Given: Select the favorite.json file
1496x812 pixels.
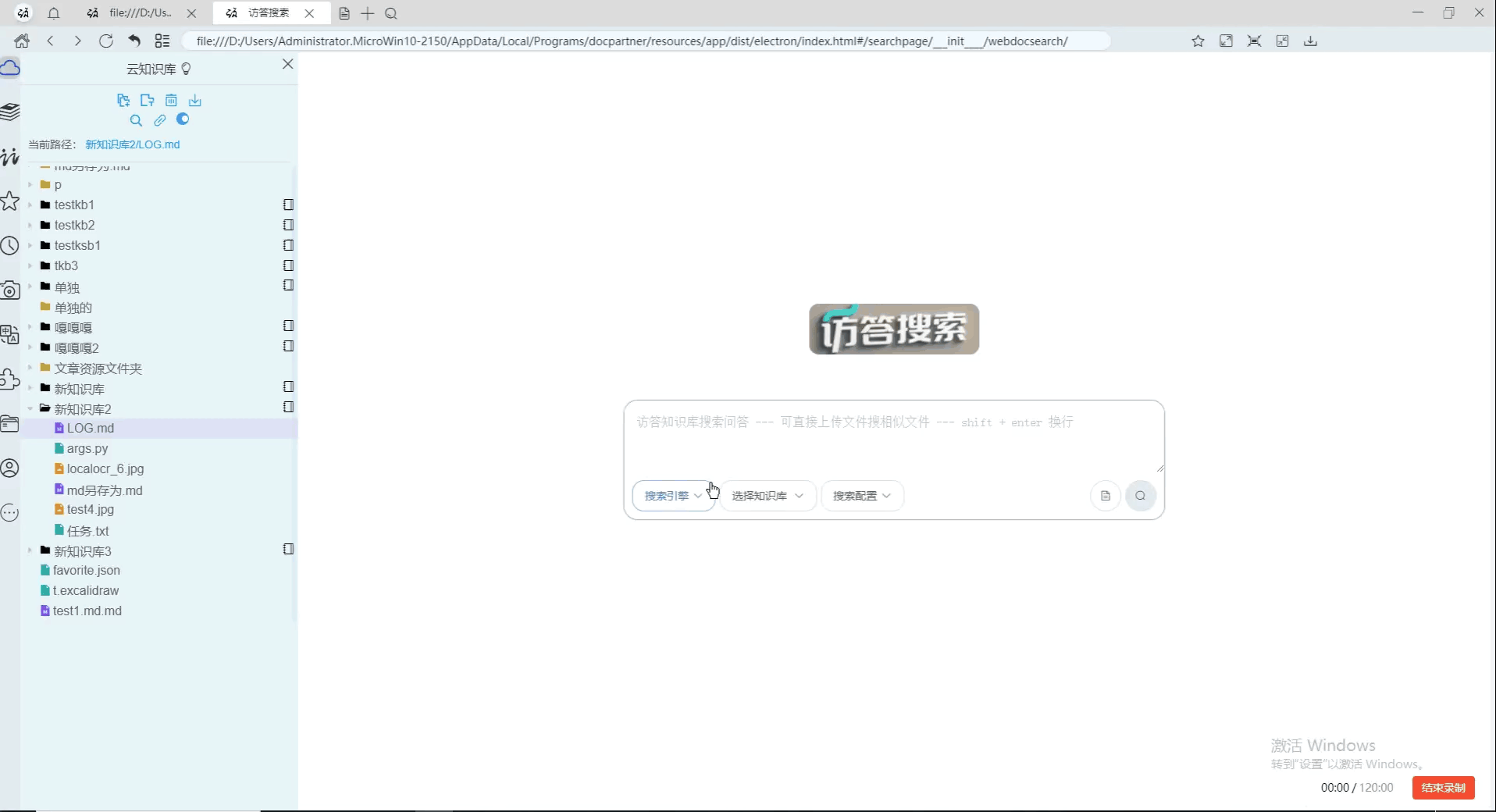Looking at the screenshot, I should 87,570.
